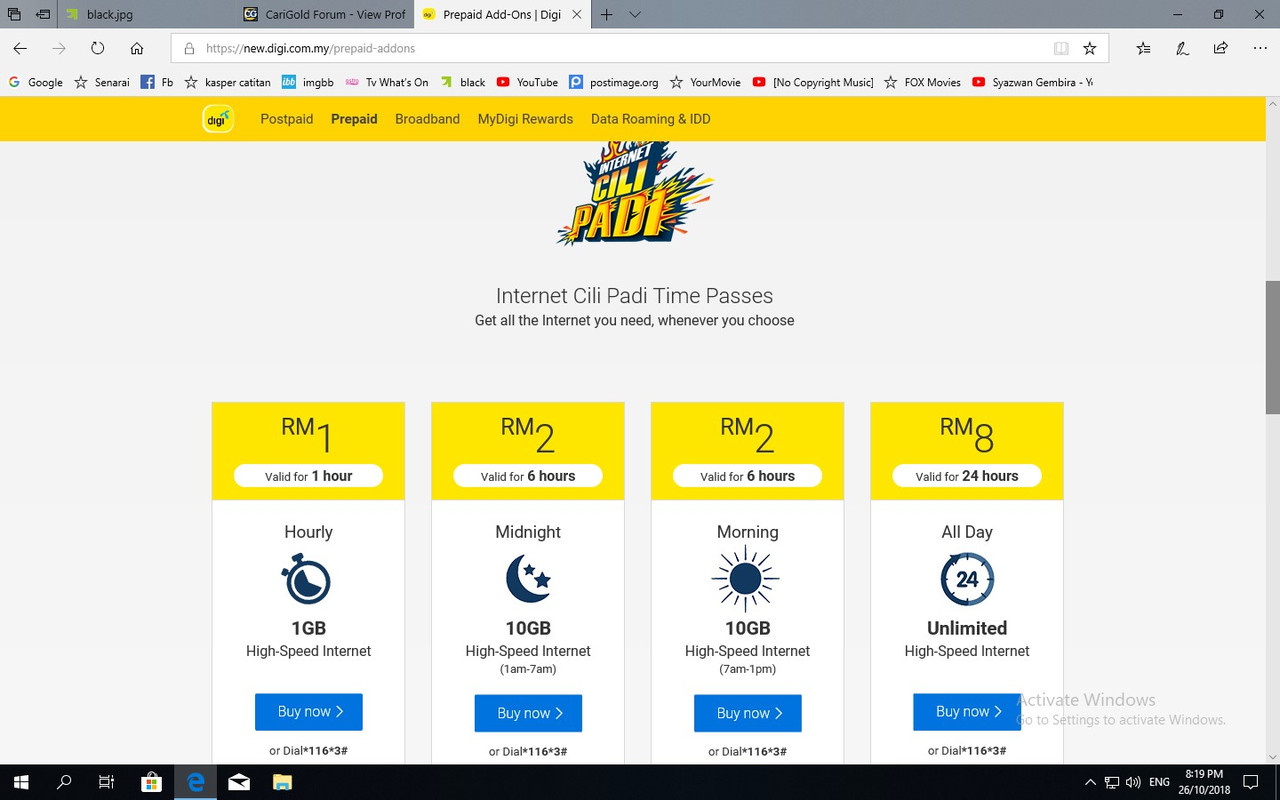The width and height of the screenshot is (1280, 800).
Task: Open Action Center notifications icon
Action: coord(1251,782)
